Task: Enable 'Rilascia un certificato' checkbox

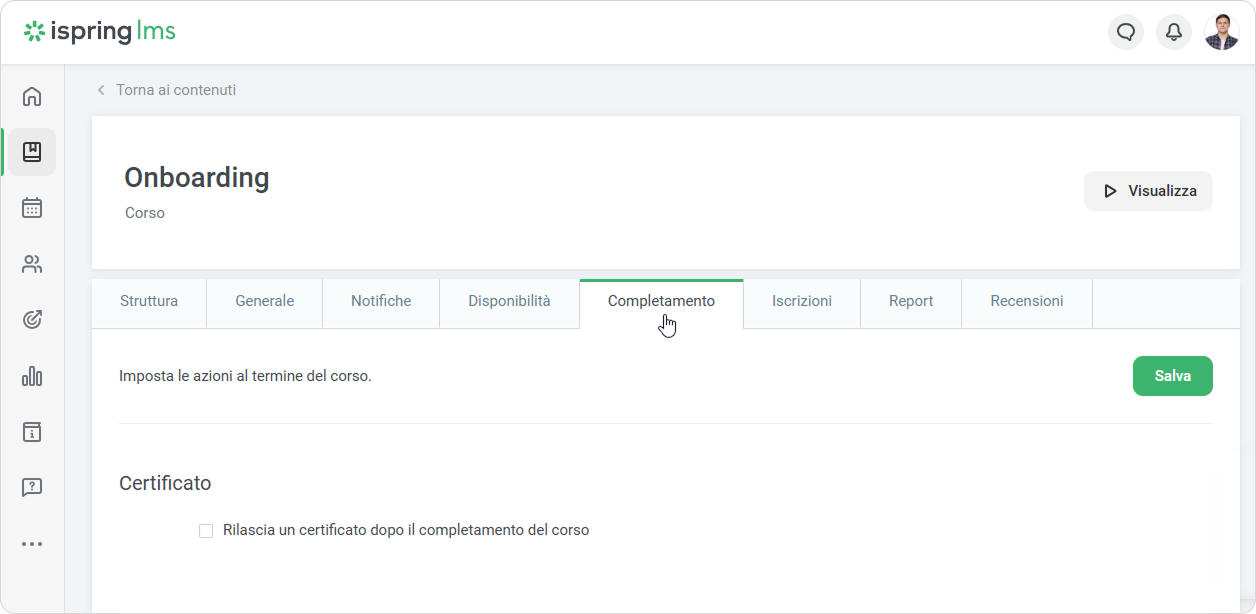Action: (x=206, y=531)
